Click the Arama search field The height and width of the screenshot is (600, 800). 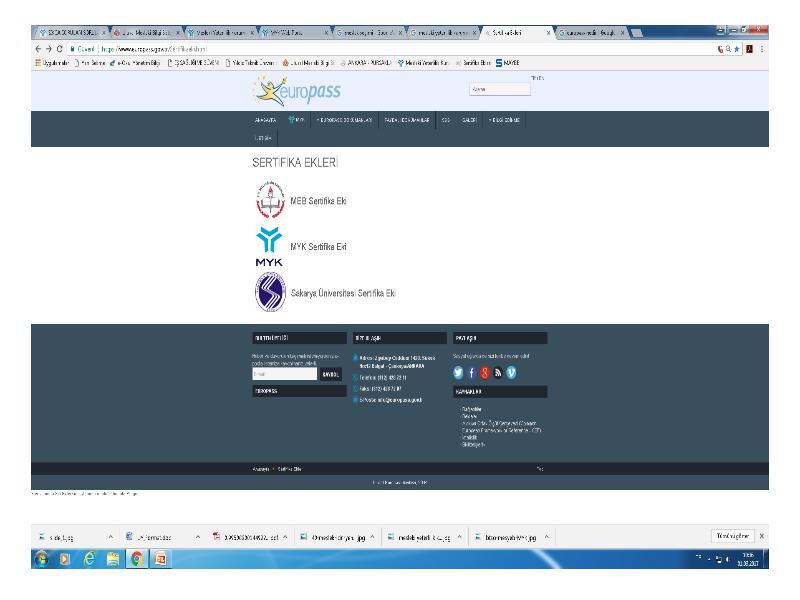click(500, 89)
